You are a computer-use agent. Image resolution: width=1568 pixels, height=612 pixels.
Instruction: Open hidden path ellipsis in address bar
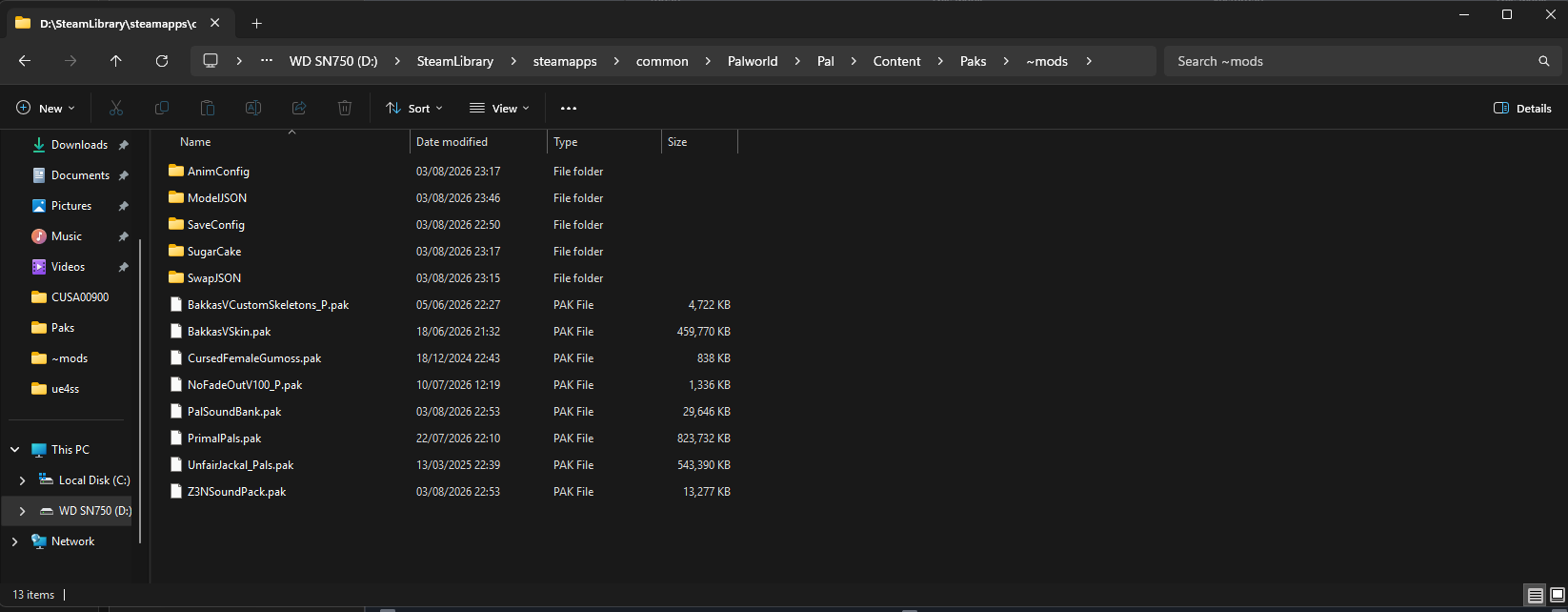[x=267, y=60]
